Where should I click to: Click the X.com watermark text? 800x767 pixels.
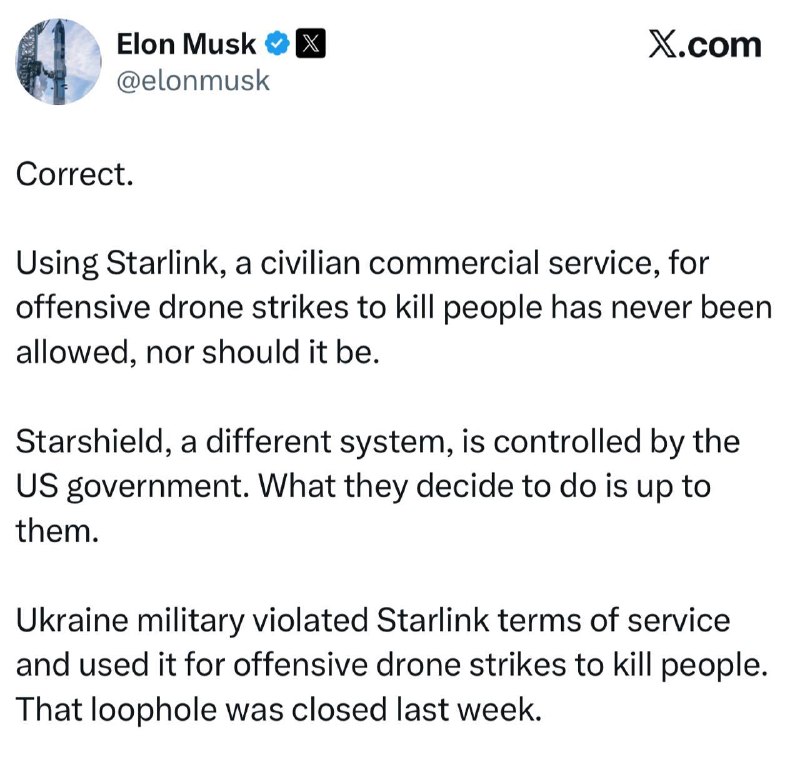pyautogui.click(x=705, y=44)
